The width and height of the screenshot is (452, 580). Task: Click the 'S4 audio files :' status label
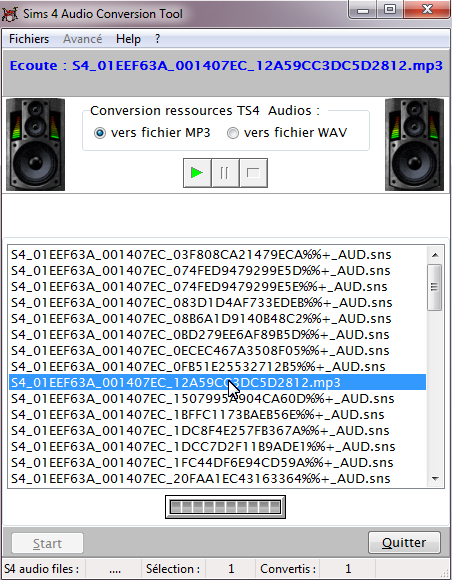point(41,569)
